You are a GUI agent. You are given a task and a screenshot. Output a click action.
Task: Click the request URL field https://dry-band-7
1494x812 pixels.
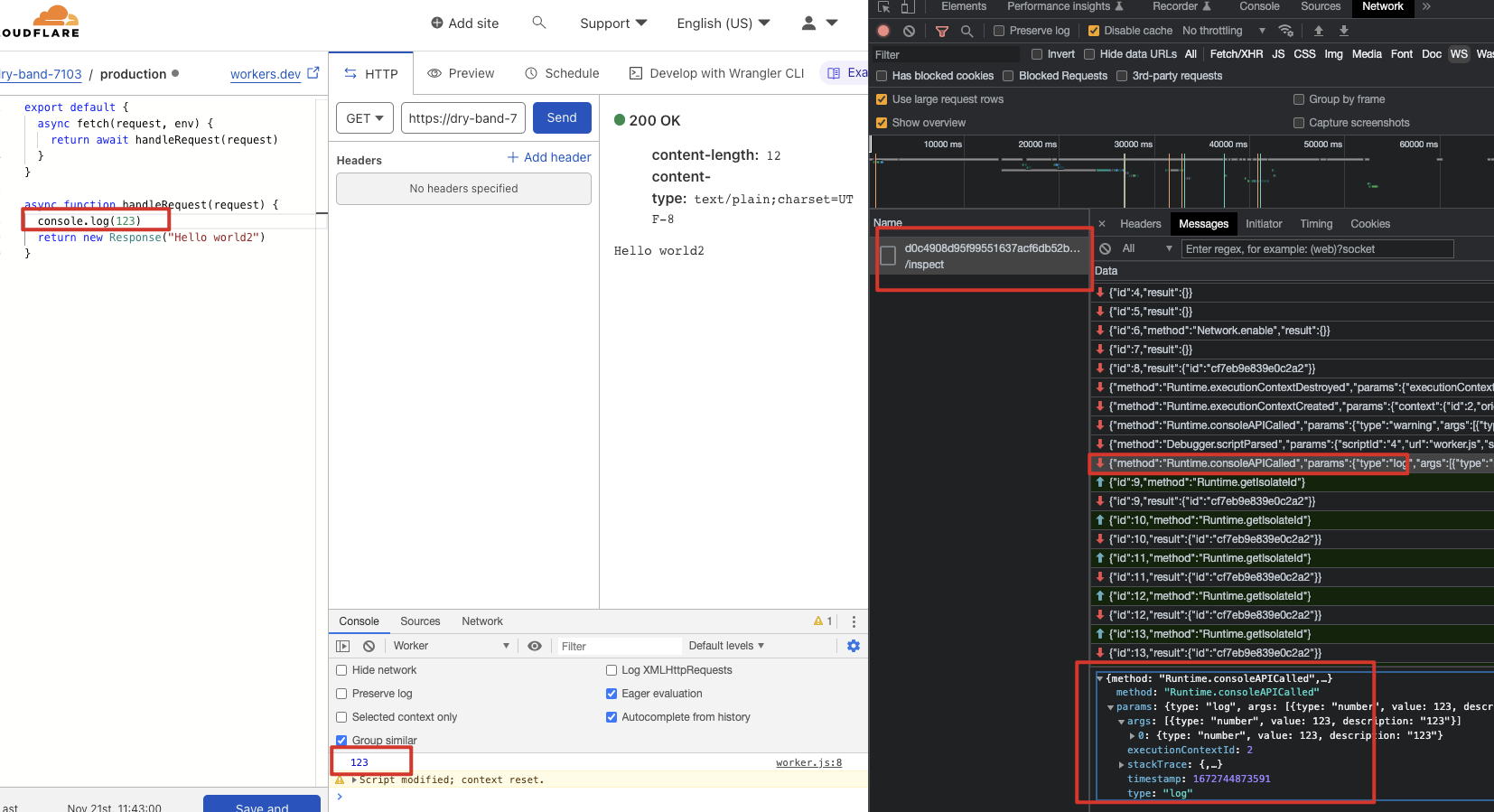[462, 118]
